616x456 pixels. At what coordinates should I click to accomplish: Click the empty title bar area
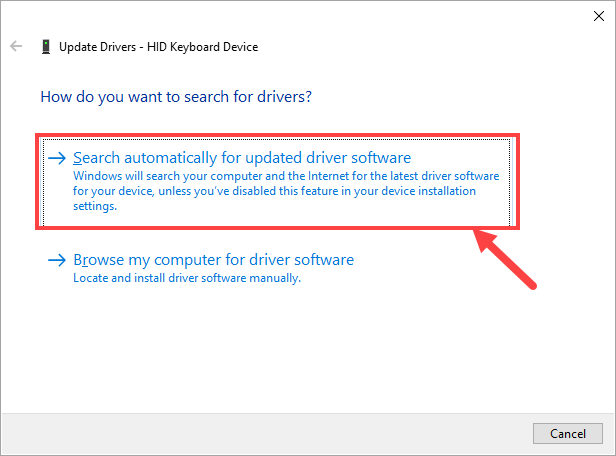(300, 15)
